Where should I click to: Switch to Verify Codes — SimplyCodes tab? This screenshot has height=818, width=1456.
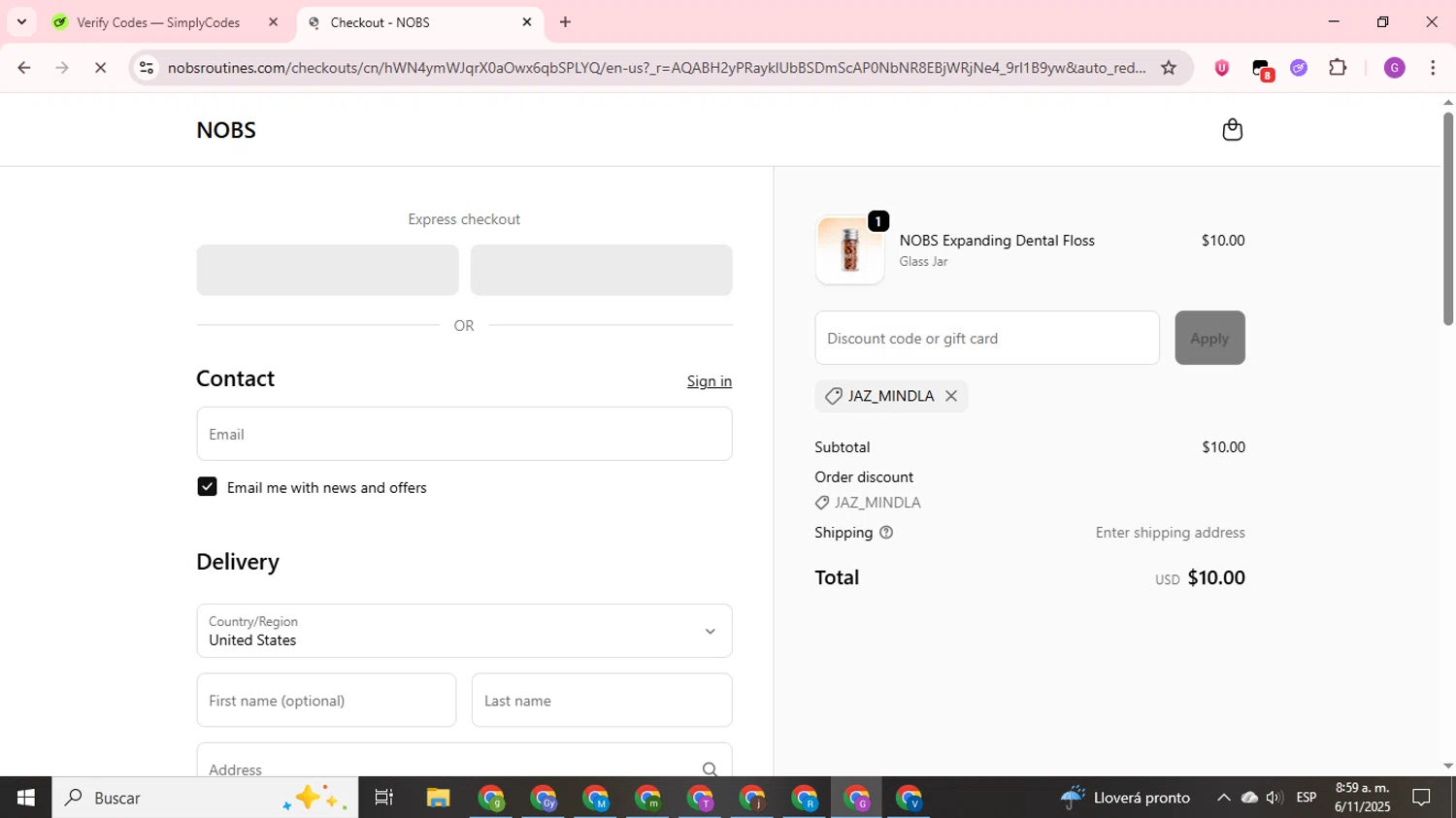click(158, 22)
